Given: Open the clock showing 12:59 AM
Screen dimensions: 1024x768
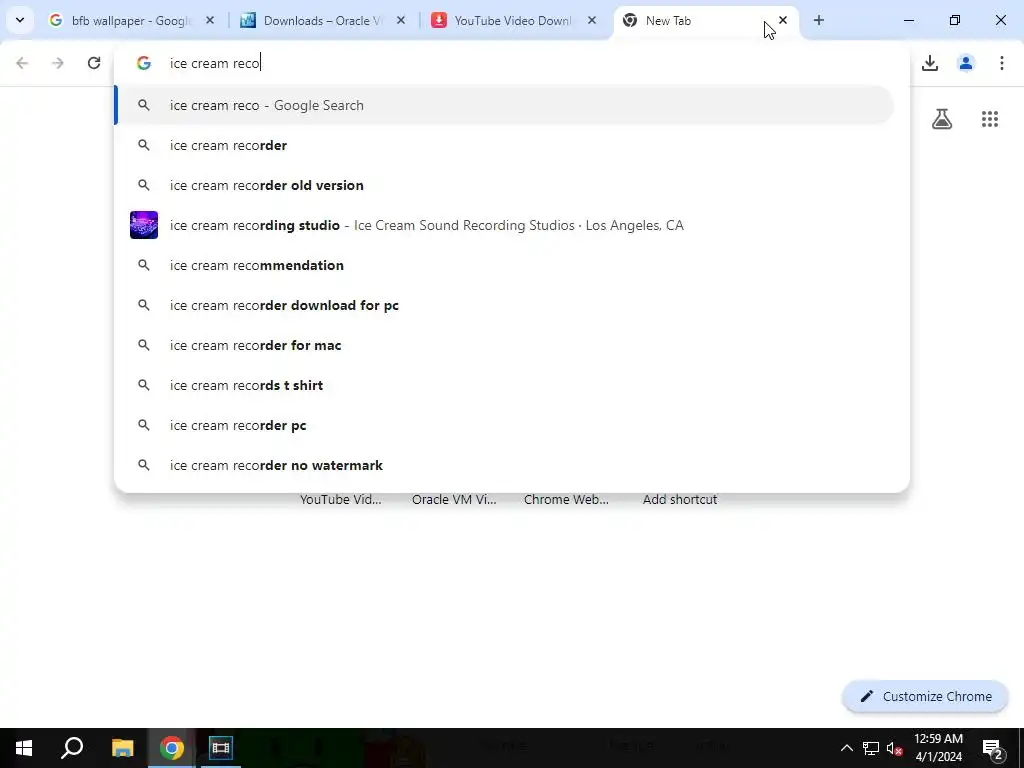Looking at the screenshot, I should 938,748.
